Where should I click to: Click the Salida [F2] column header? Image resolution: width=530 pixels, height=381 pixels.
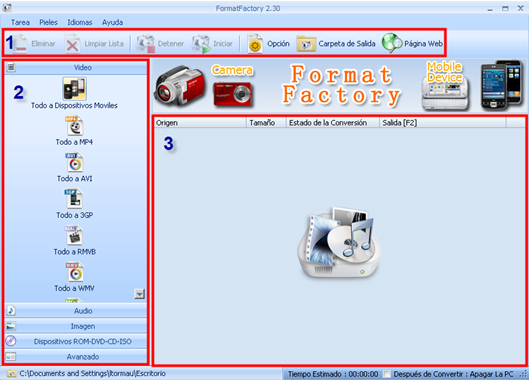click(x=442, y=123)
